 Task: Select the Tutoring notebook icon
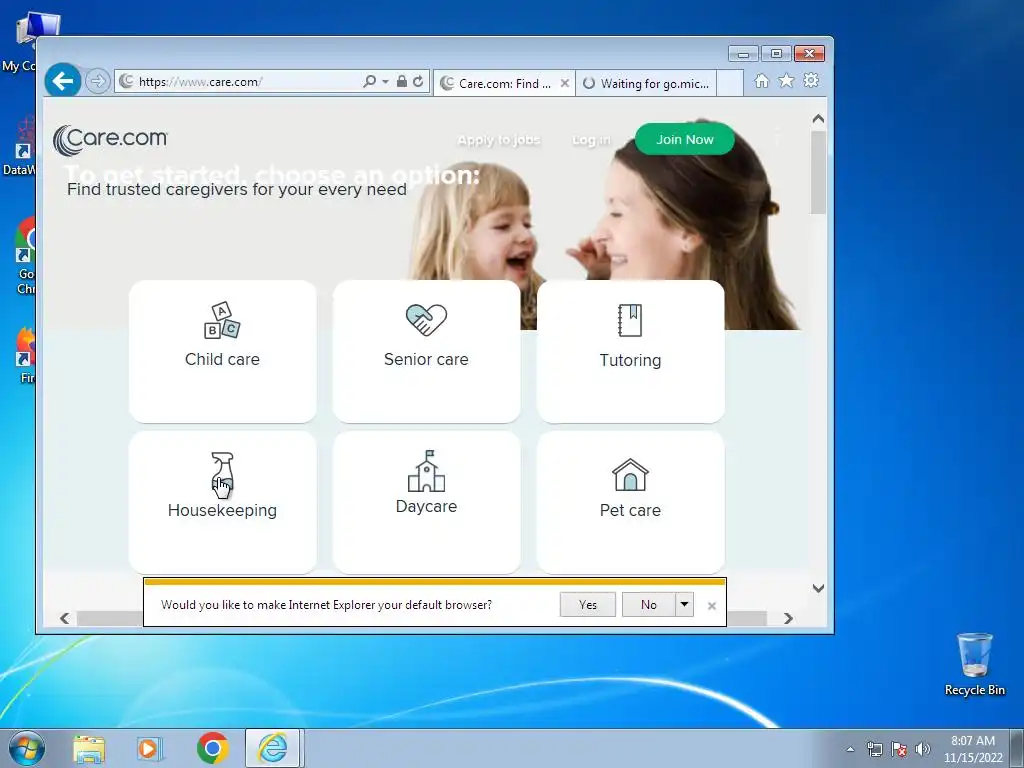point(630,321)
